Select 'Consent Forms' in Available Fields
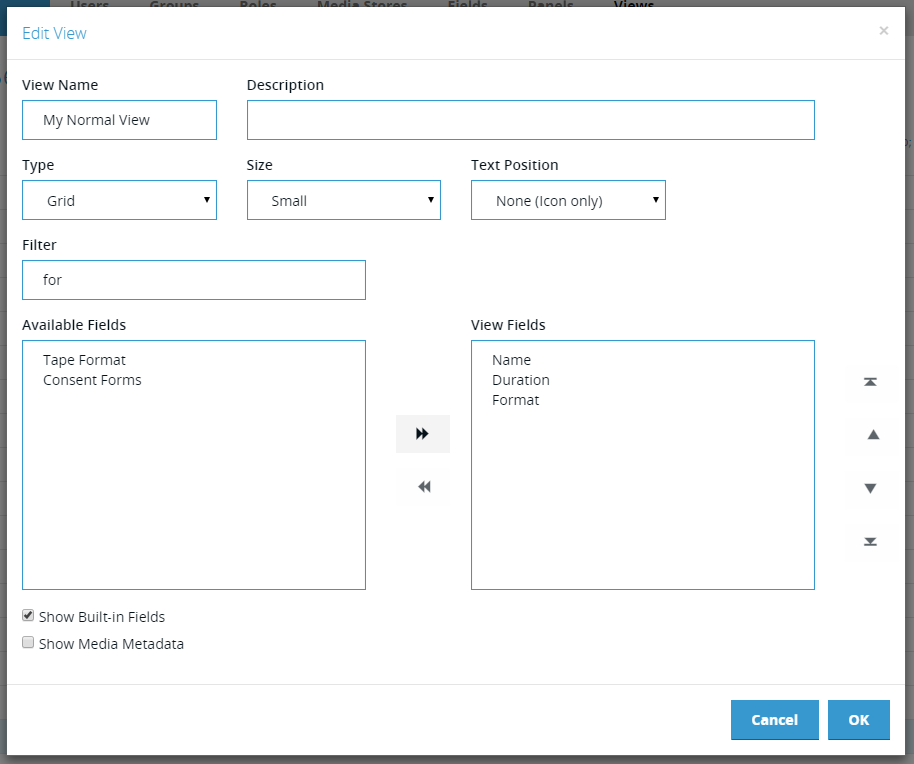 92,380
